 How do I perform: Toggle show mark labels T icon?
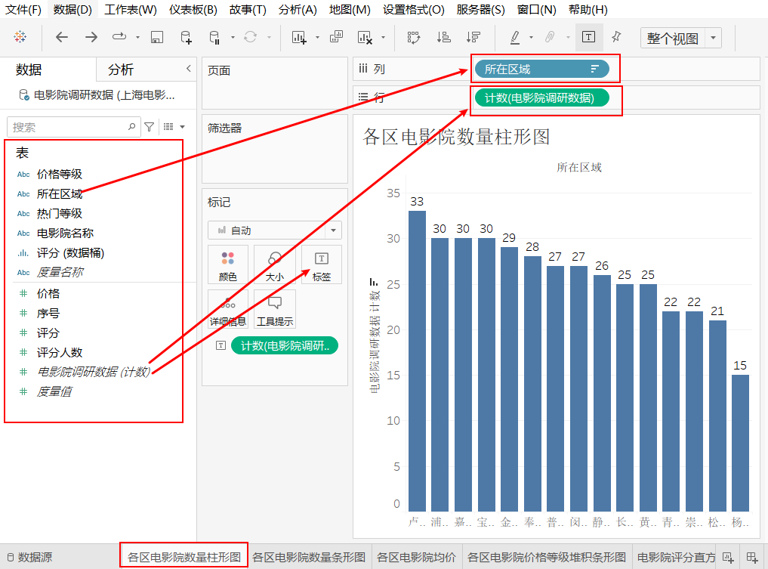pyautogui.click(x=589, y=37)
